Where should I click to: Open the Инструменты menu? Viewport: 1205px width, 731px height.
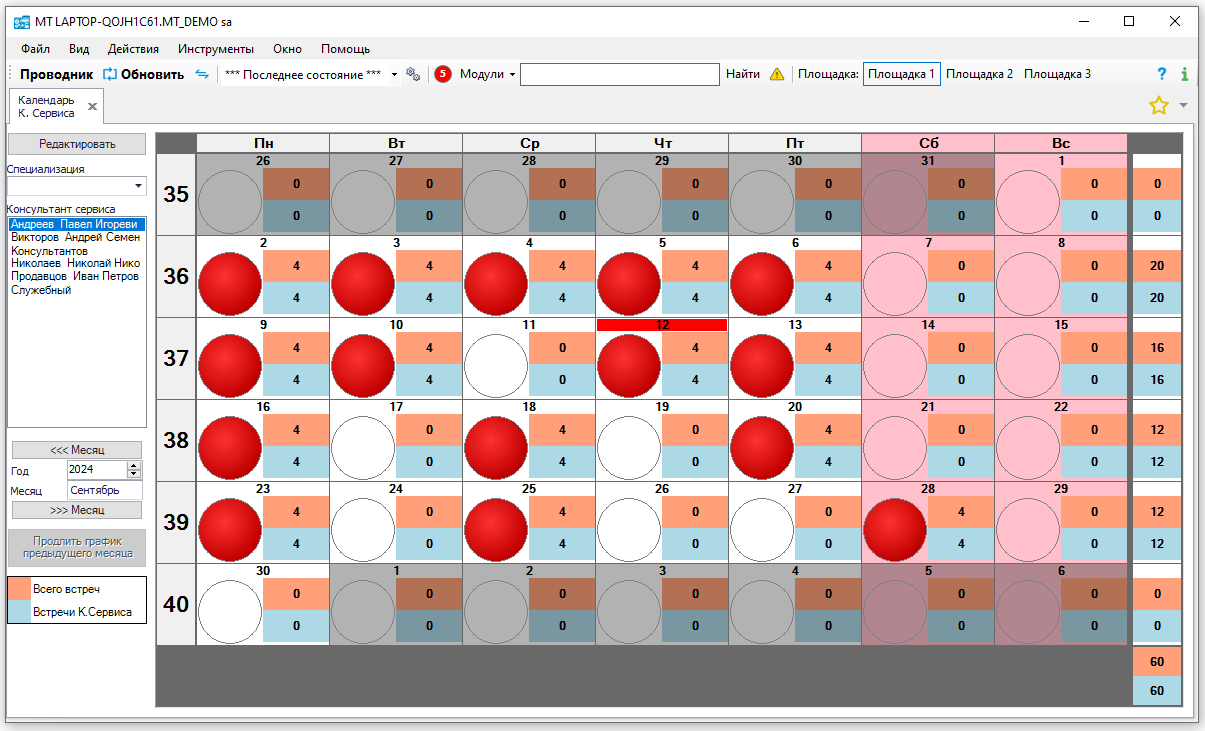(x=216, y=48)
